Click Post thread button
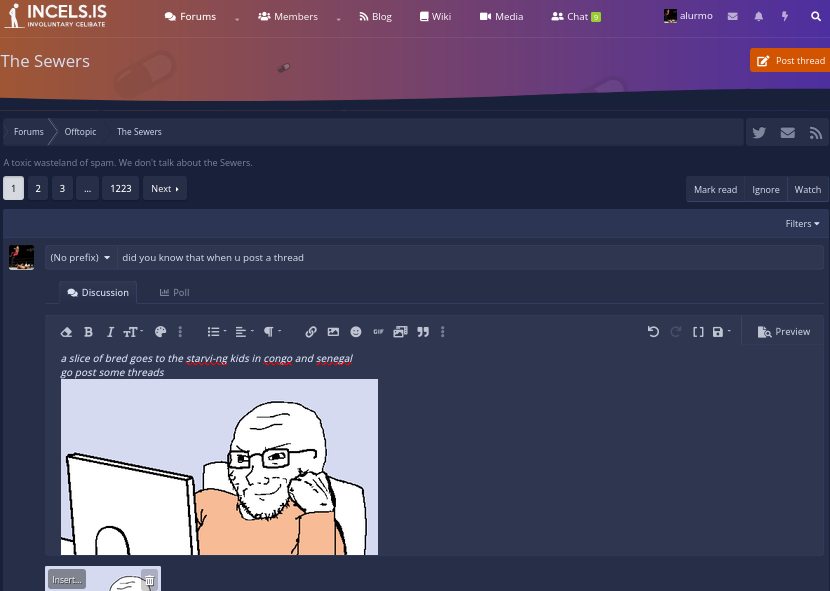Viewport: 830px width, 591px height. coord(790,60)
